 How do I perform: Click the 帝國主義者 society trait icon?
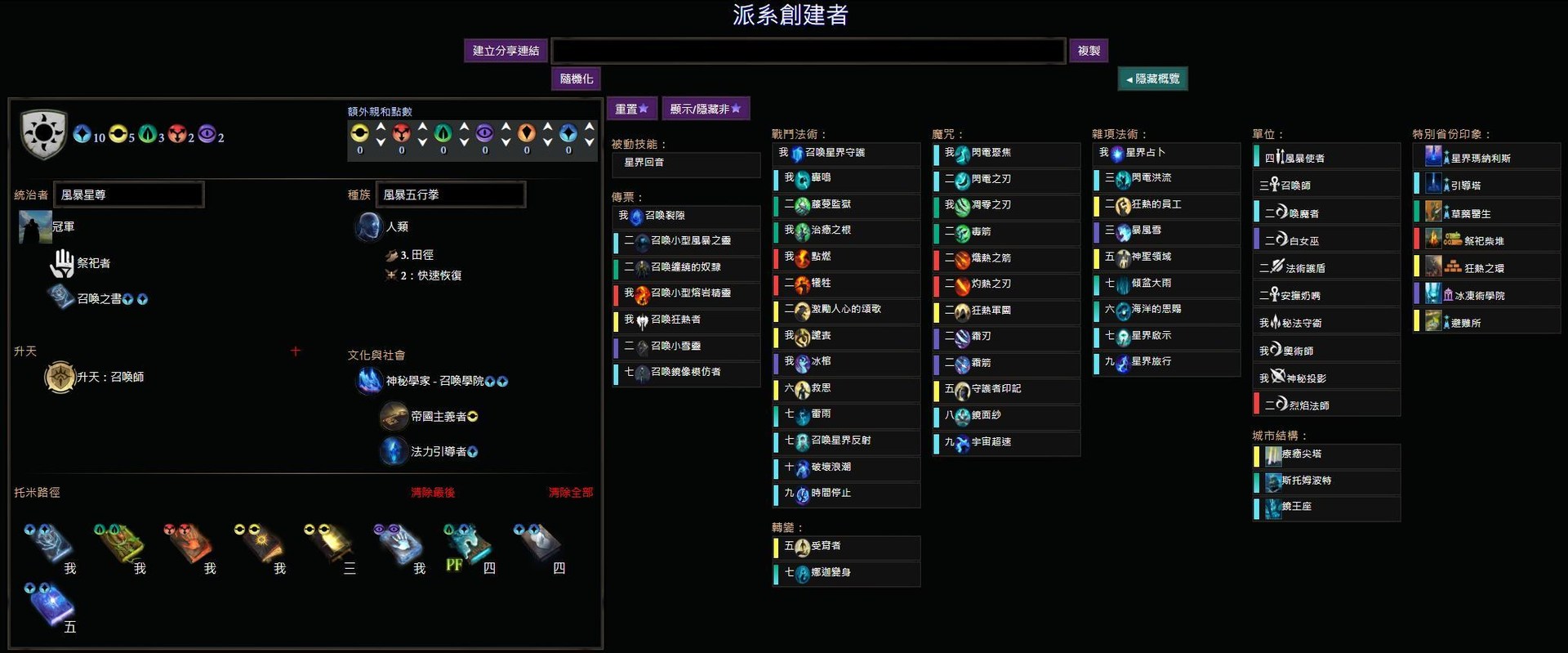point(394,416)
